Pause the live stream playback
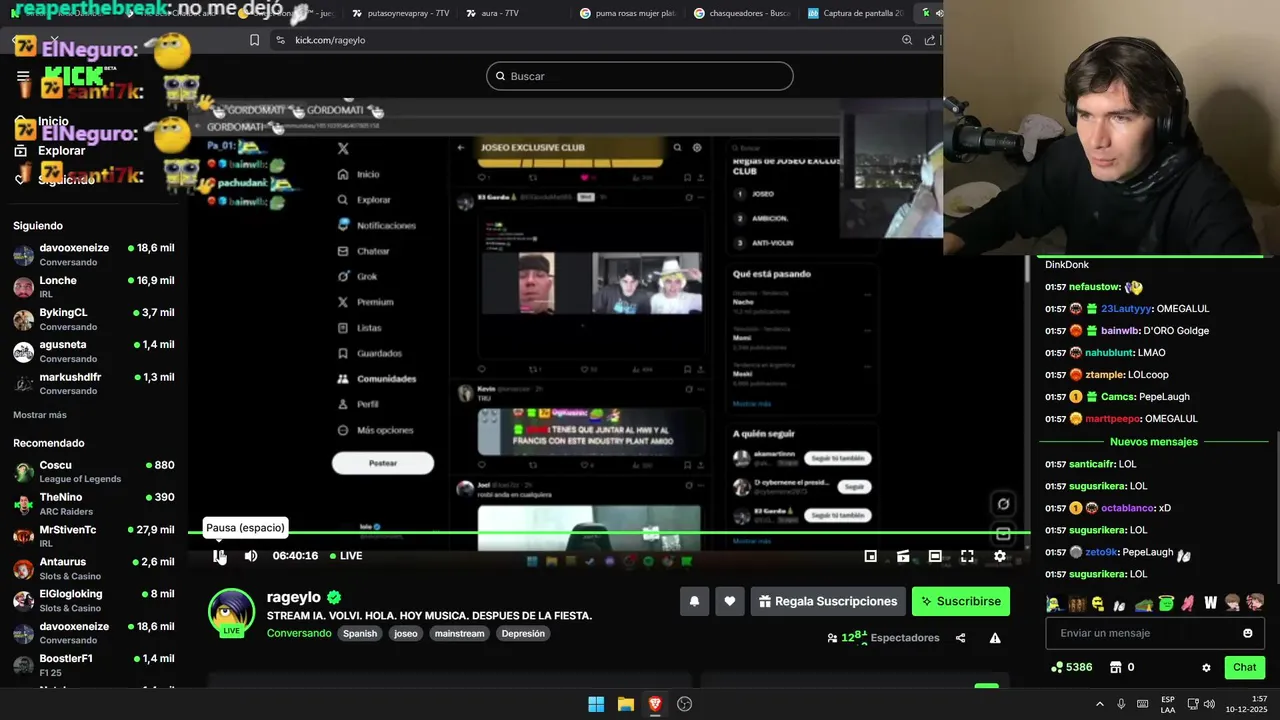 [x=219, y=556]
